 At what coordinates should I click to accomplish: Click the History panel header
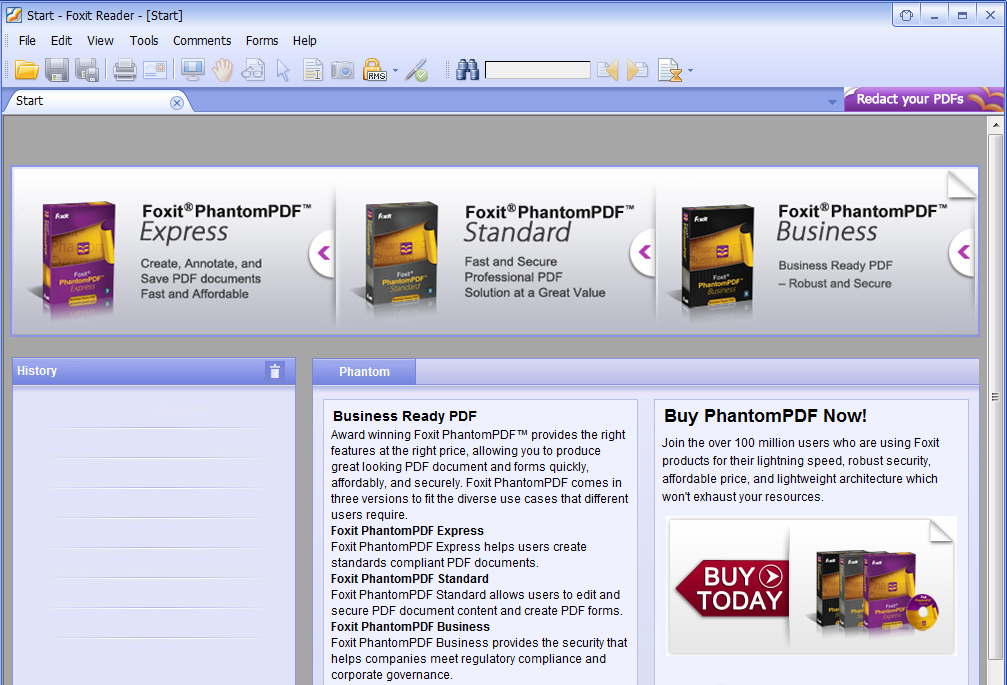[x=153, y=371]
